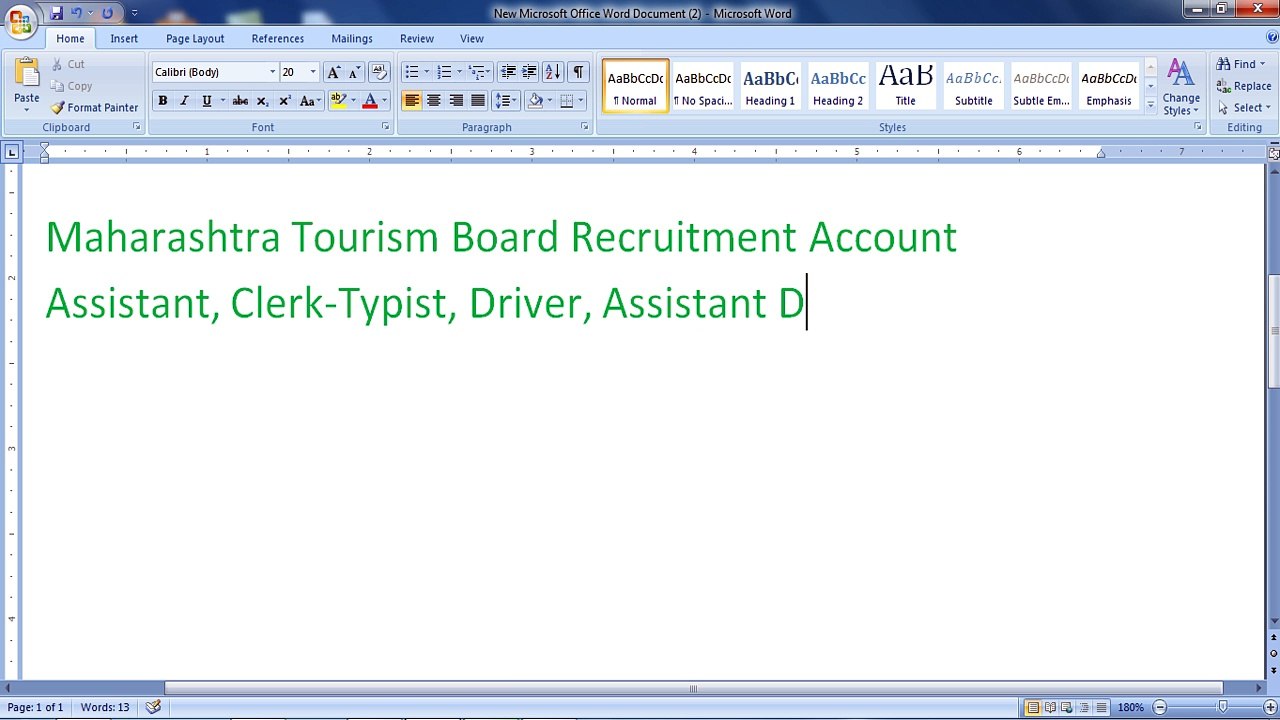The image size is (1280, 720).
Task: Apply the Title style
Action: click(x=905, y=86)
